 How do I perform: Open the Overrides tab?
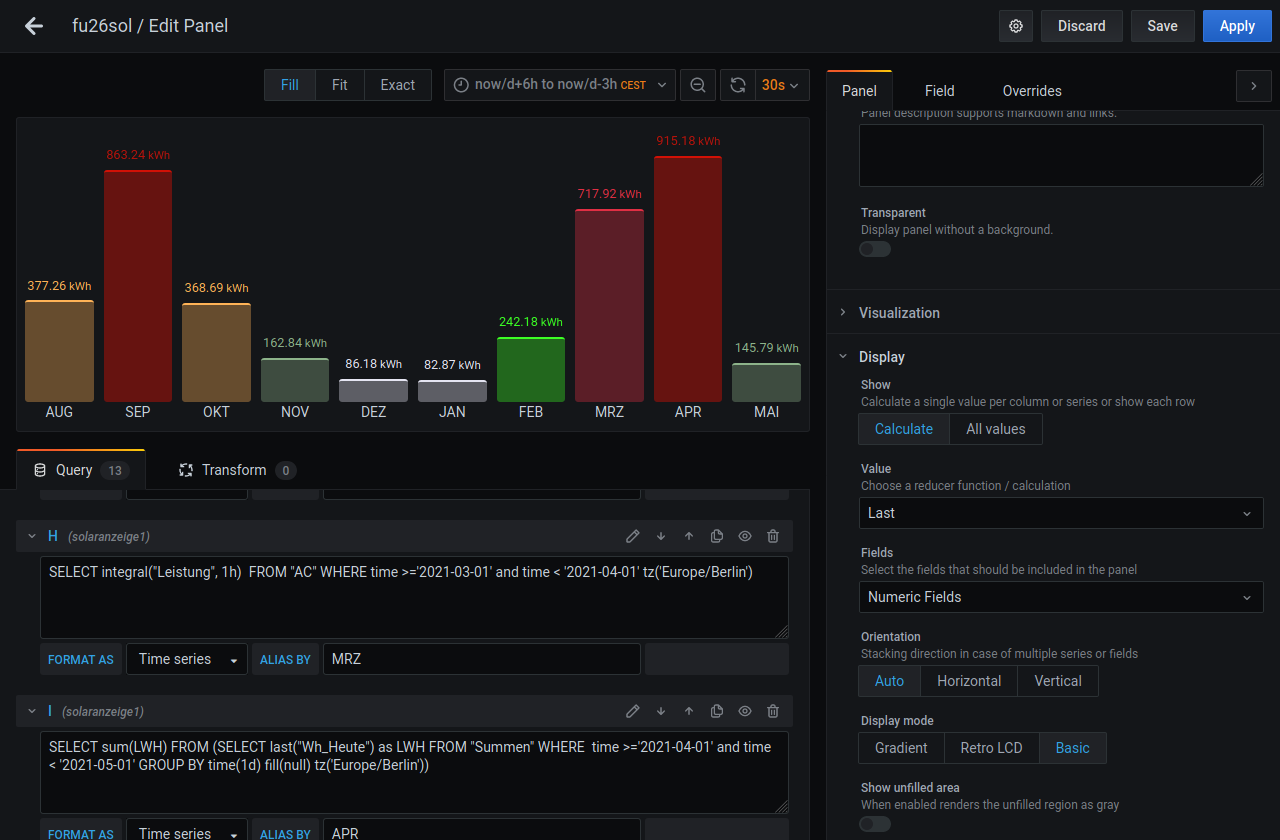pos(1032,91)
